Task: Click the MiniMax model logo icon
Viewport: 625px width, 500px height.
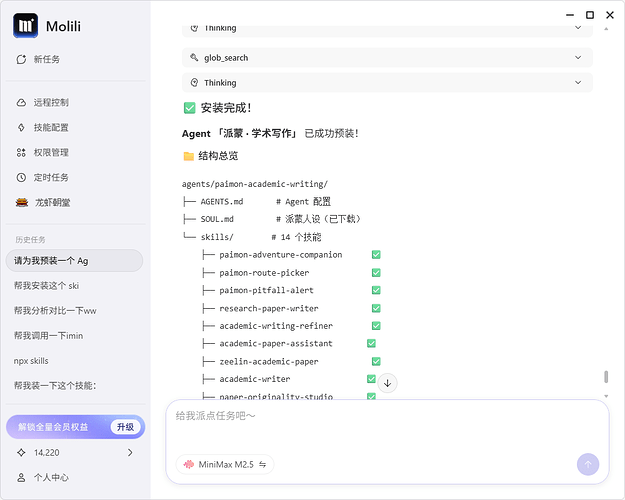Action: click(189, 465)
